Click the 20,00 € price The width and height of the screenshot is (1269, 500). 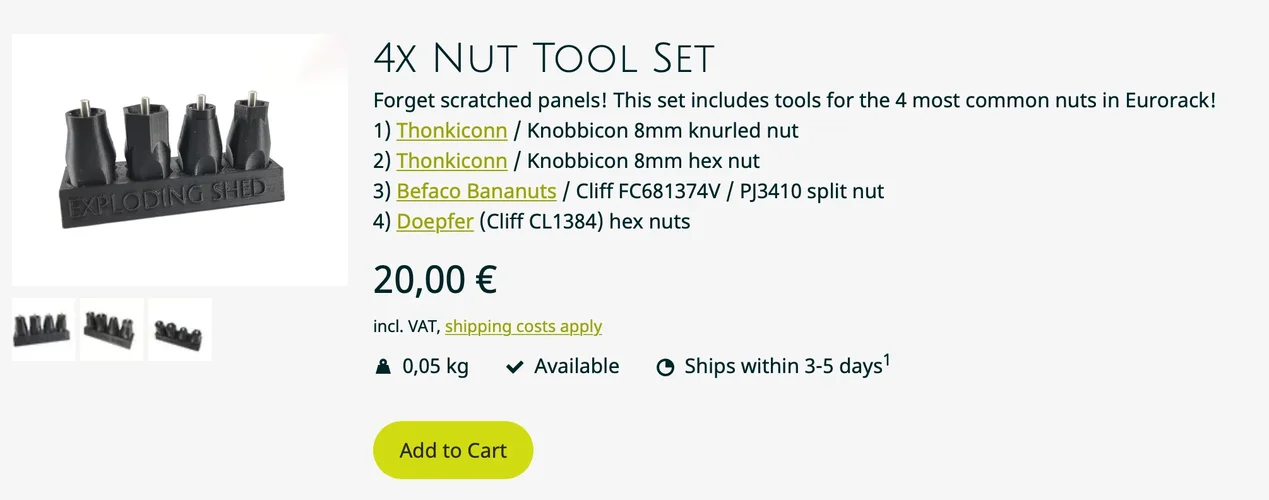click(x=435, y=280)
